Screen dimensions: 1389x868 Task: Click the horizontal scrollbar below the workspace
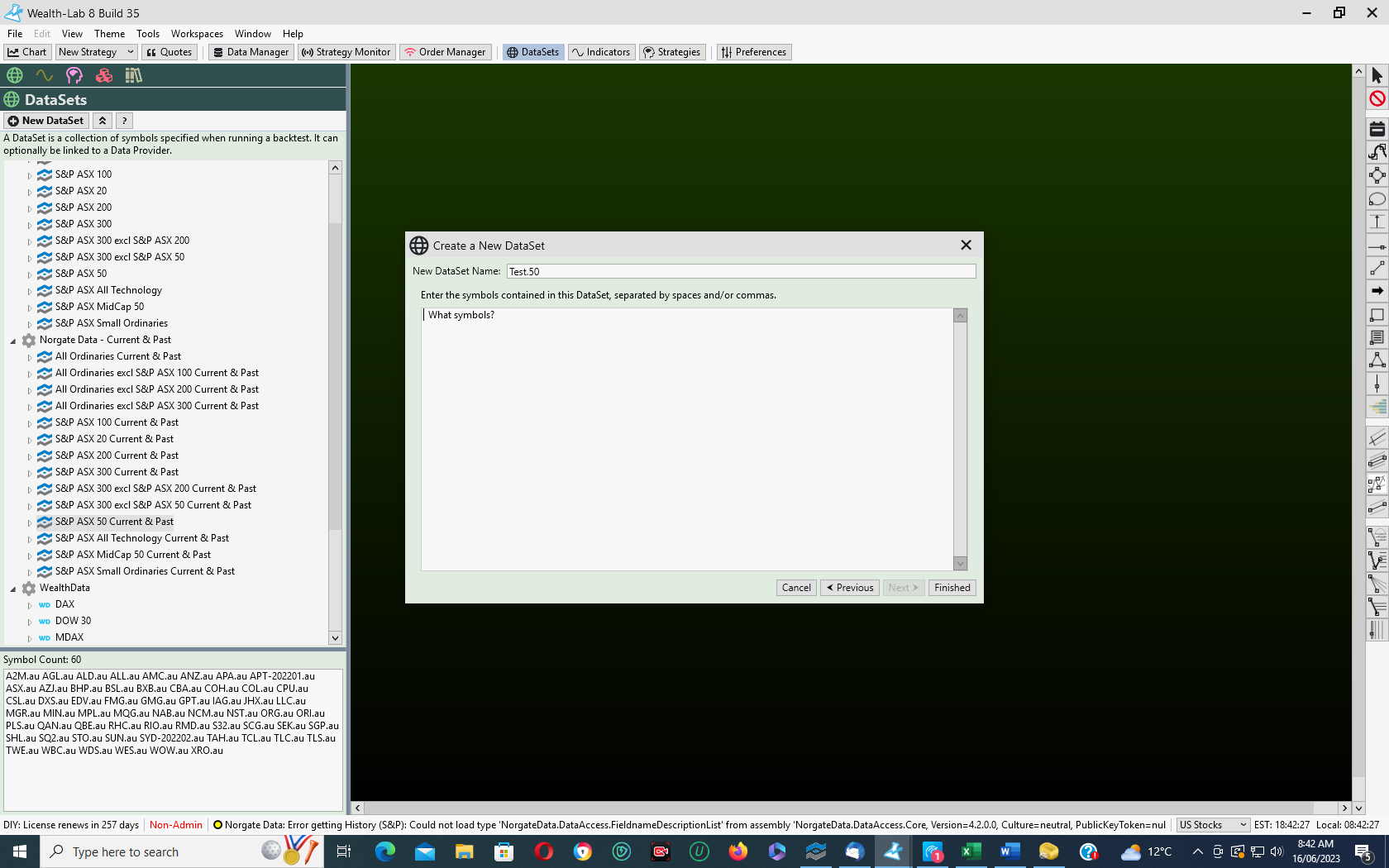(851, 808)
